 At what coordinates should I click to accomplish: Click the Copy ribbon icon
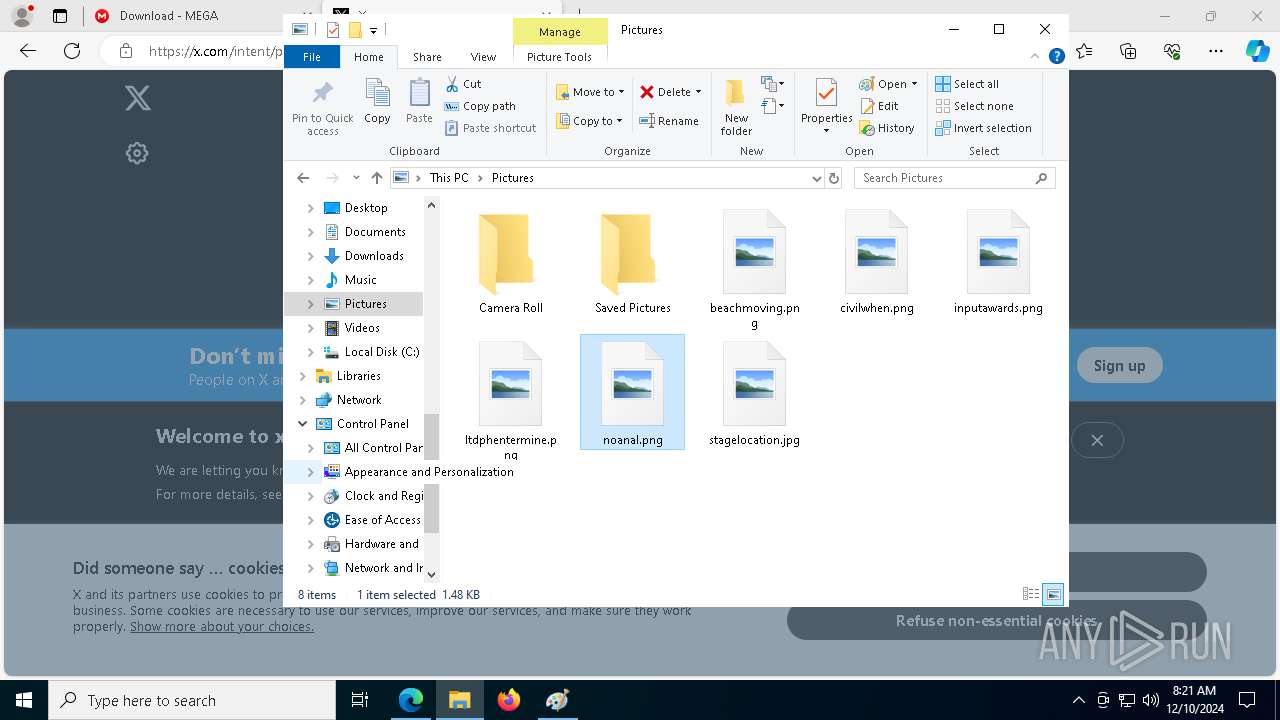tap(377, 101)
